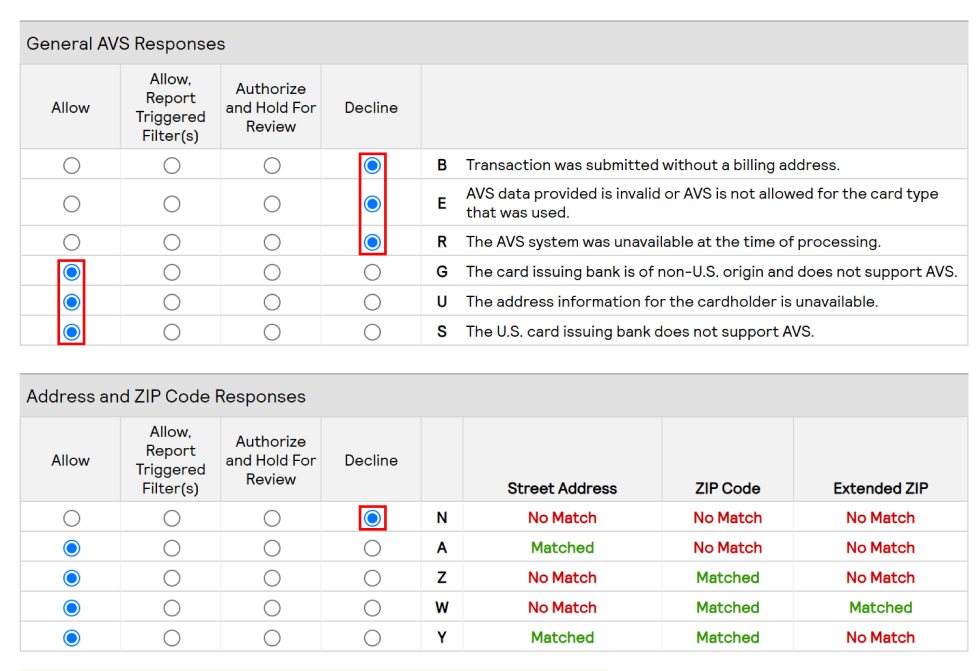Select Allow for code N no match

click(x=71, y=518)
